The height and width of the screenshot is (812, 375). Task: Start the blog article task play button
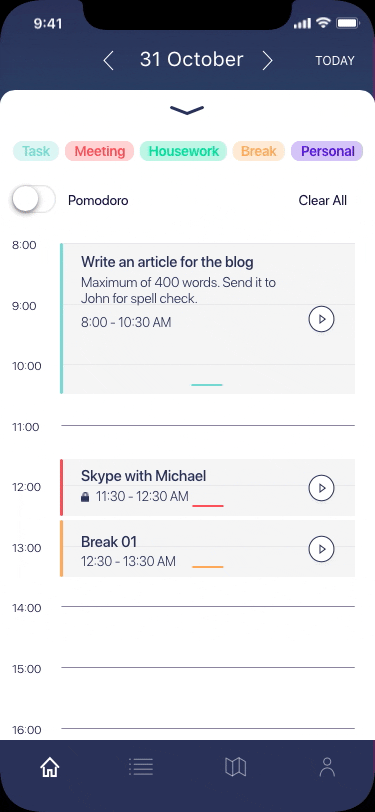(322, 319)
